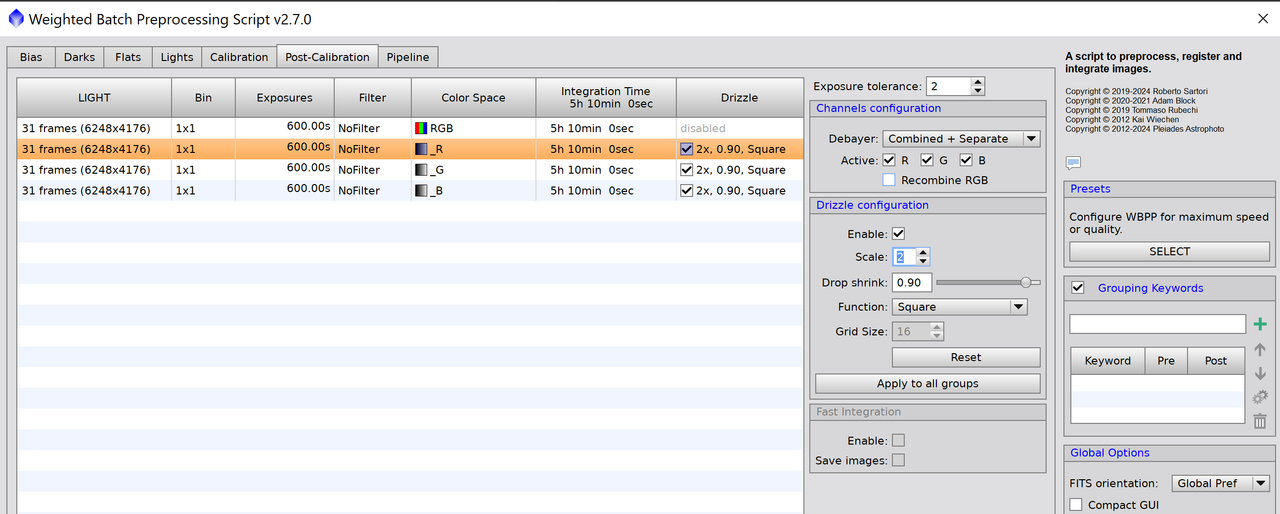This screenshot has height=514, width=1280.
Task: Uncheck the Active R channel checkbox
Action: (x=889, y=160)
